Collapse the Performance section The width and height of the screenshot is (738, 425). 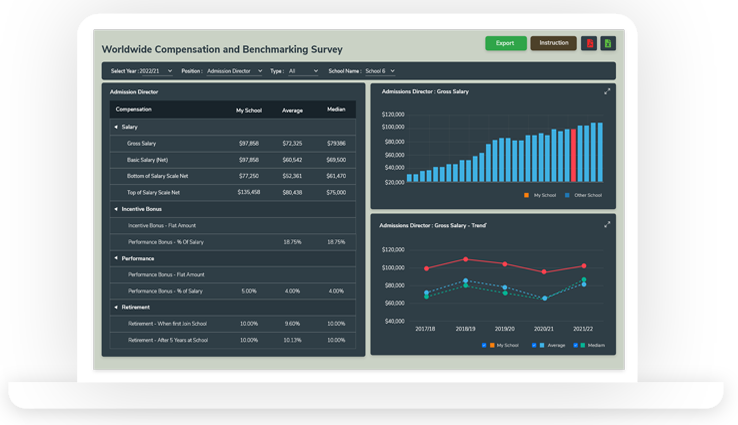click(x=116, y=258)
